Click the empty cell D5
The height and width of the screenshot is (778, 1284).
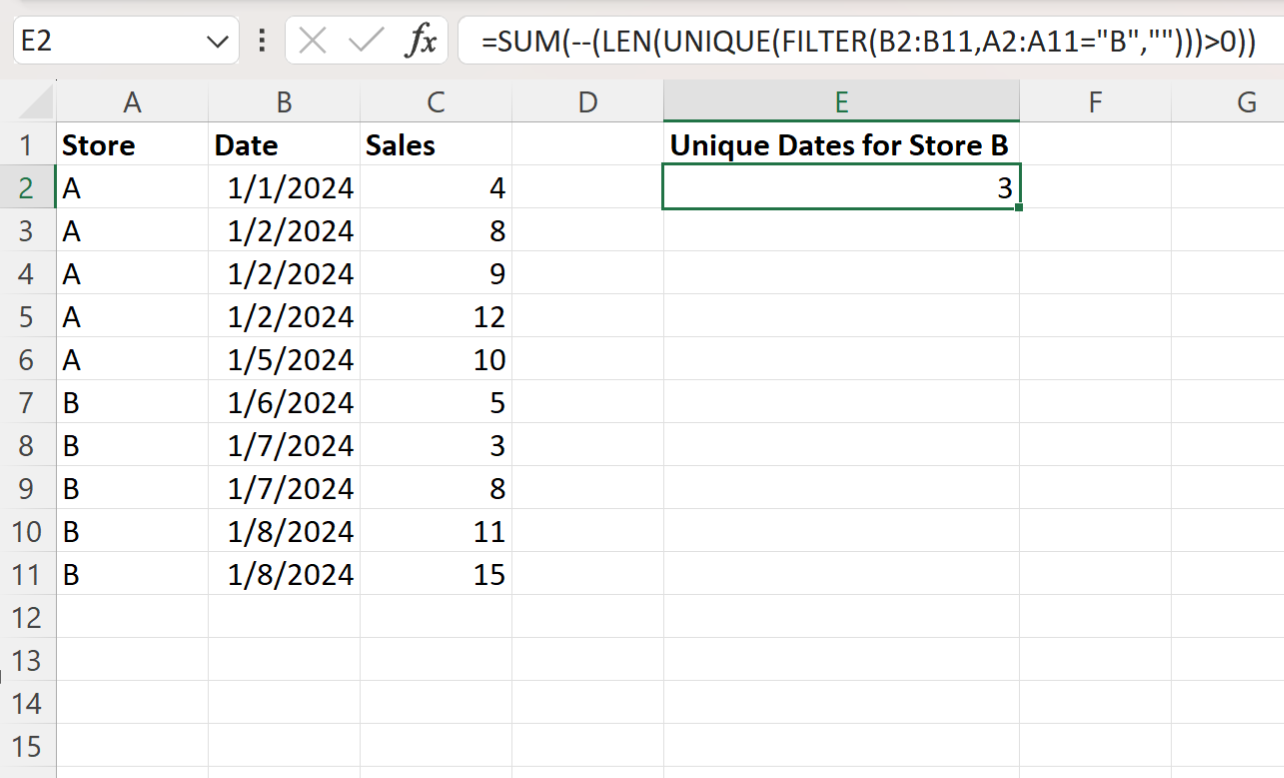click(x=587, y=316)
